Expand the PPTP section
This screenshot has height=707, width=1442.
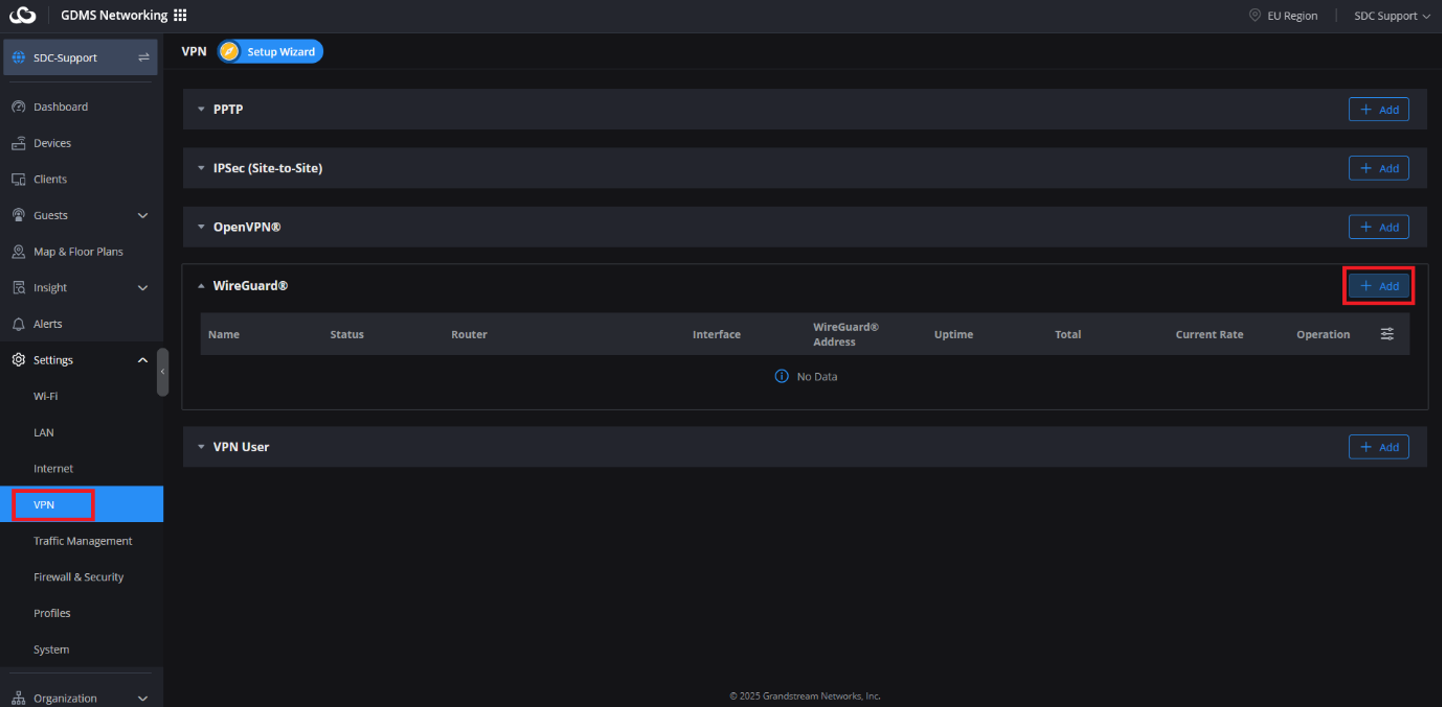[201, 109]
